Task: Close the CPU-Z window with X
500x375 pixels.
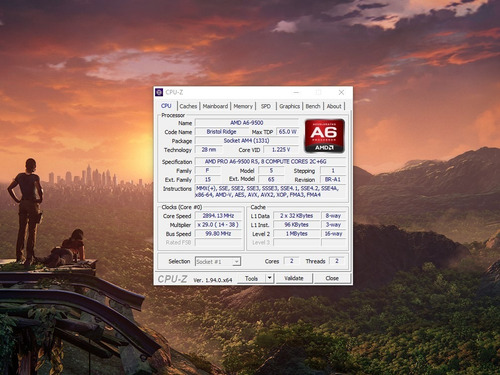Action: point(341,92)
